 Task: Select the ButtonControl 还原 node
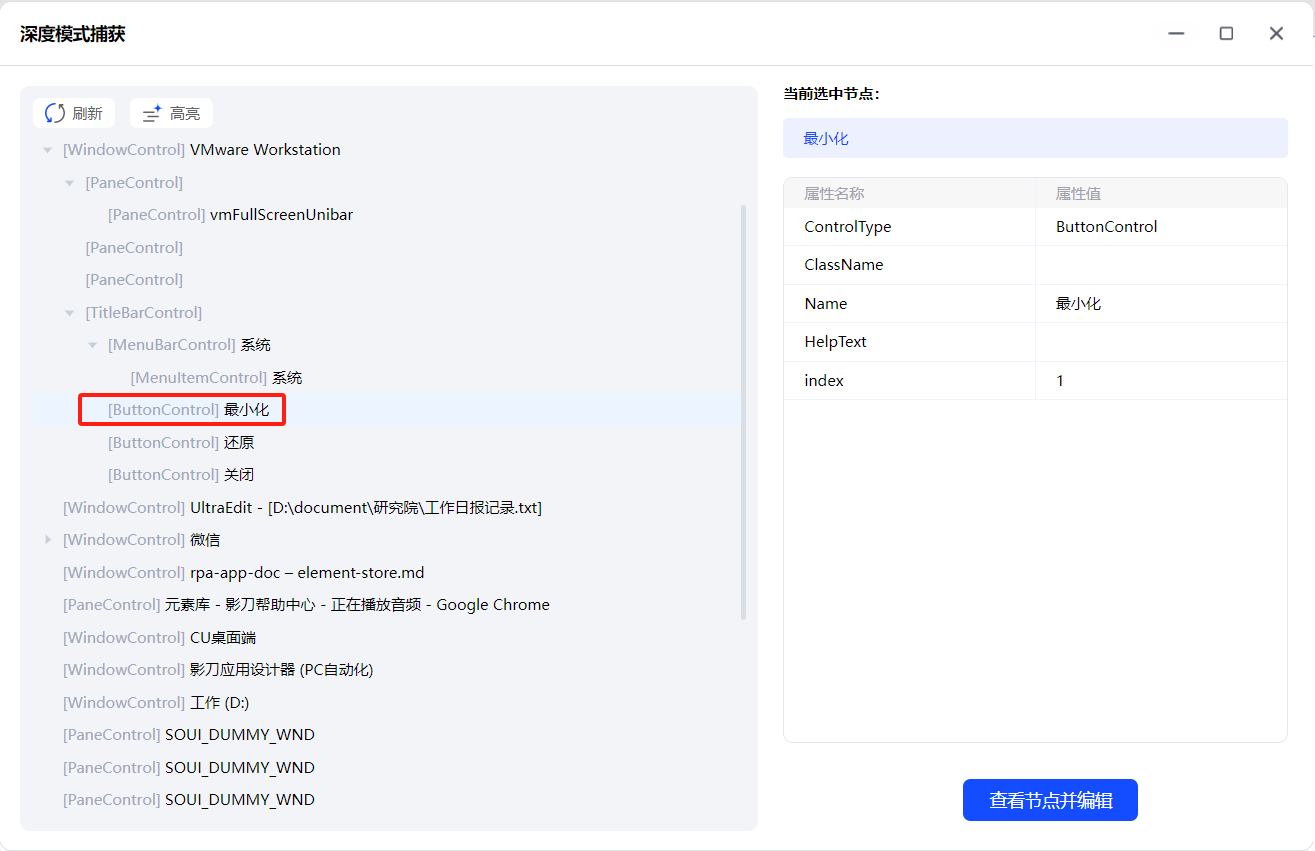[181, 443]
